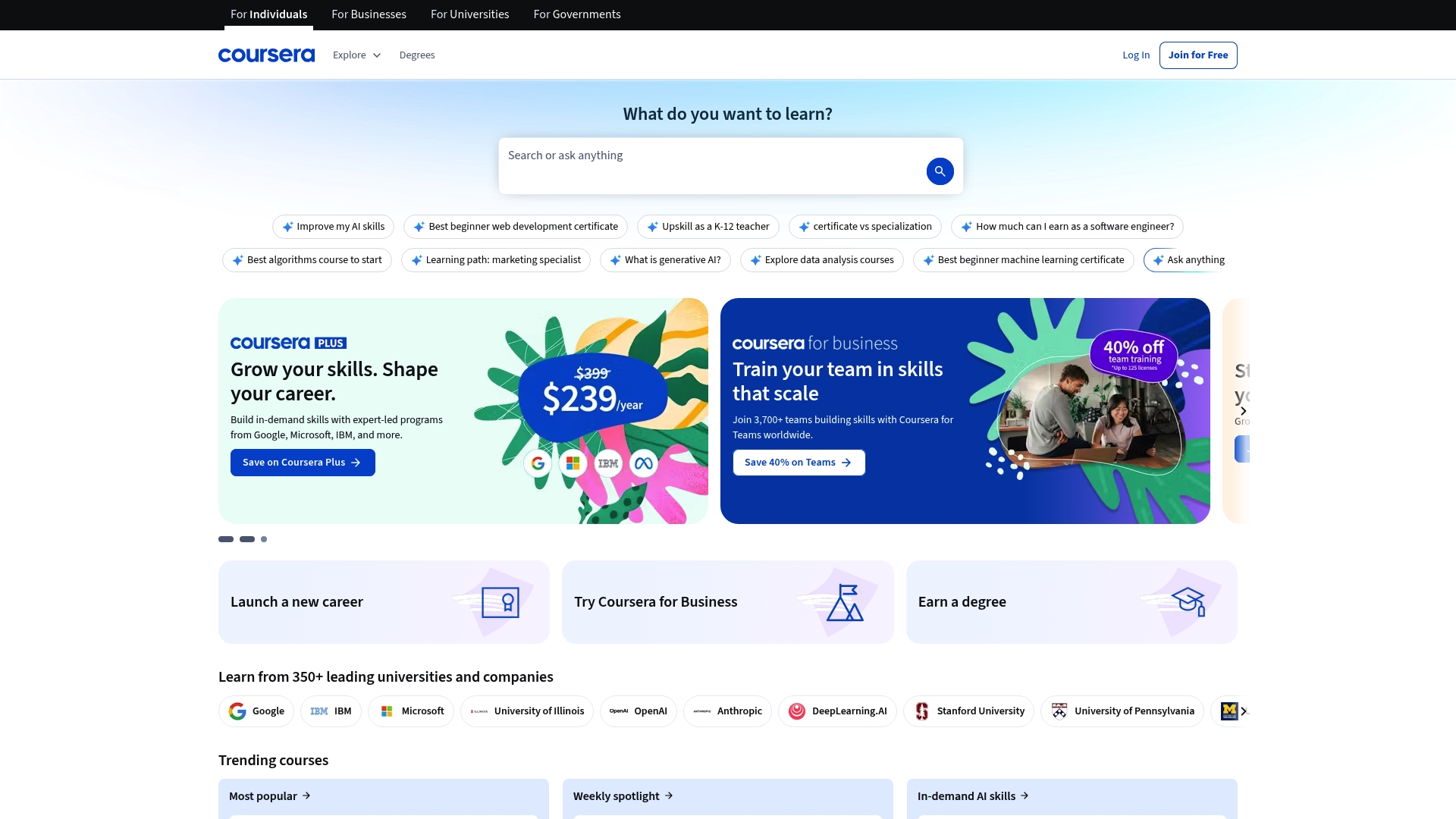Click the Join for Free button
Viewport: 1456px width, 819px height.
pyautogui.click(x=1198, y=55)
